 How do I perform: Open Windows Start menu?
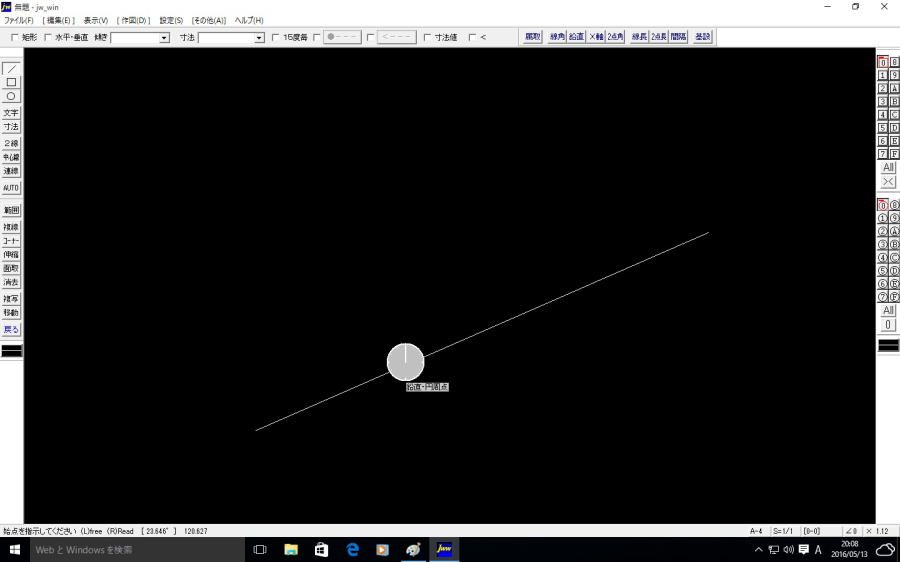(15, 549)
